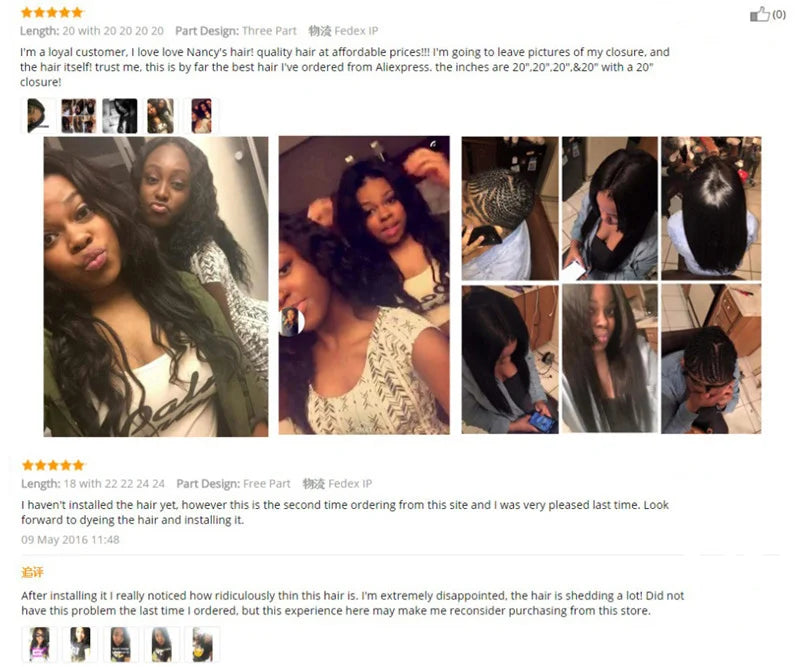Viewport: 800px width, 667px height.
Task: Open first small thumbnail of first review
Action: point(38,116)
